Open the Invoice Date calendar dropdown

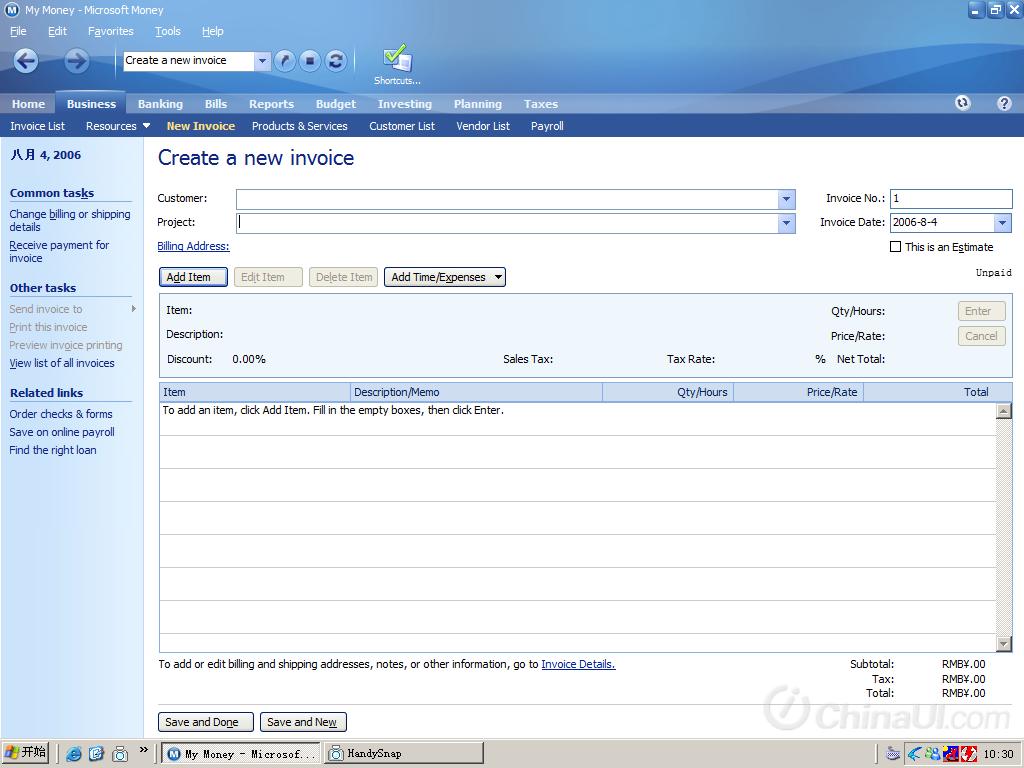click(x=1002, y=223)
